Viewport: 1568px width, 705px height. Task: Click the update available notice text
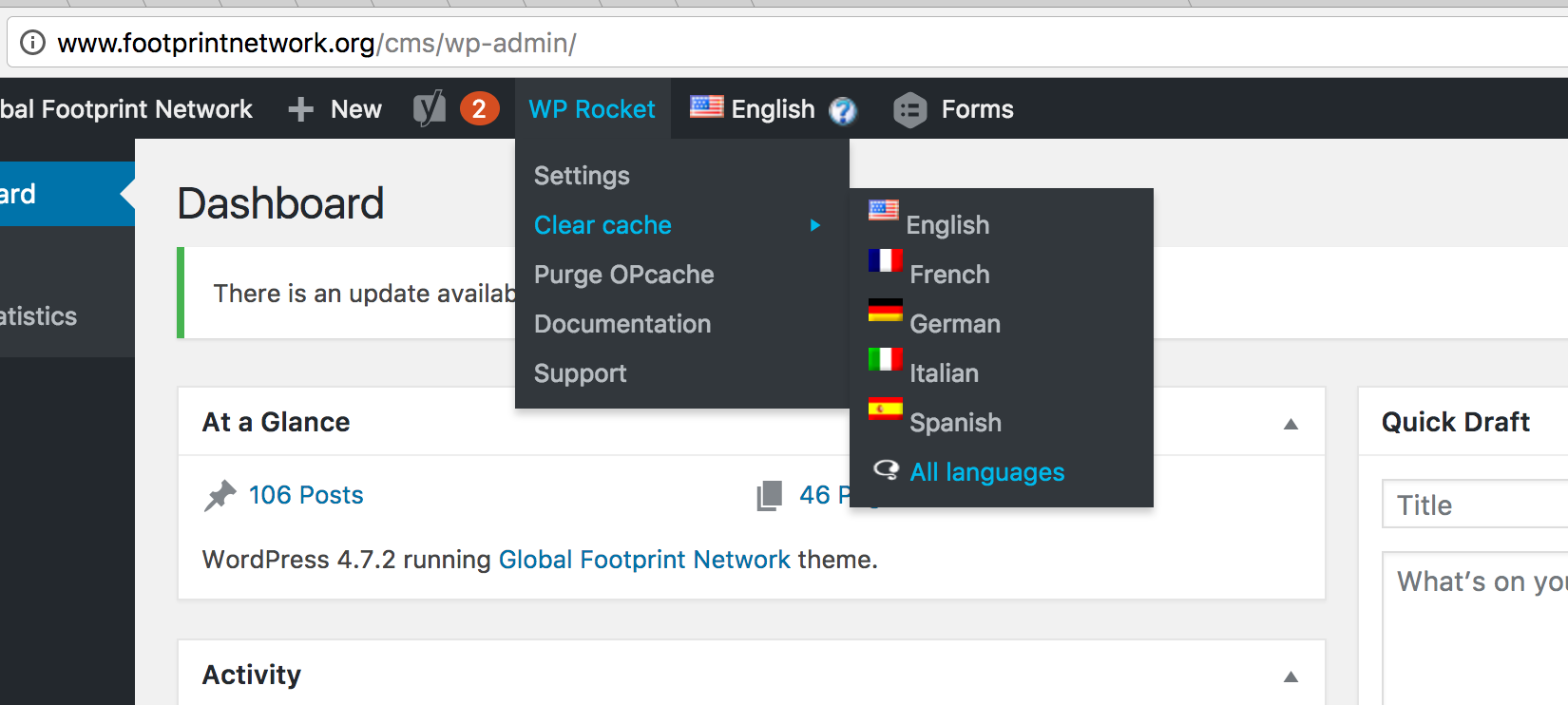(x=365, y=294)
